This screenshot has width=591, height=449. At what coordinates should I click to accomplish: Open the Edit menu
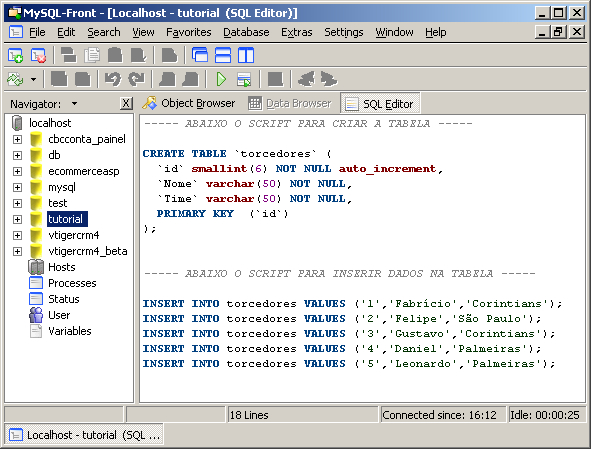click(66, 32)
